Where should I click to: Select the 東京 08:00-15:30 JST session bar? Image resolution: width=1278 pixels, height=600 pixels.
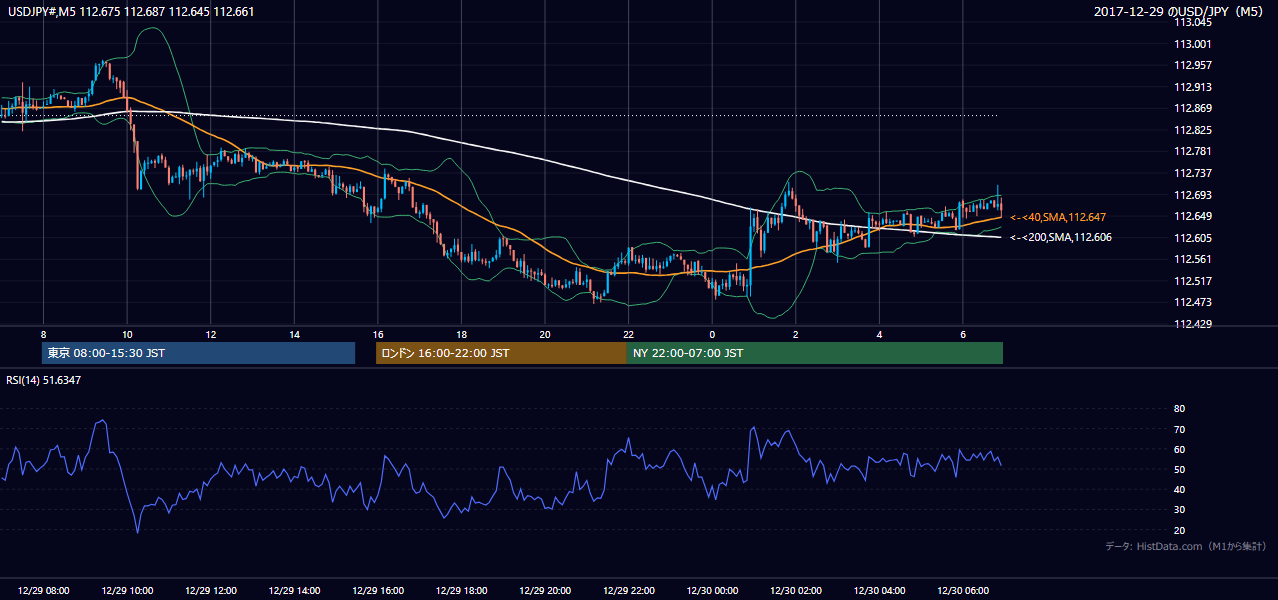(x=198, y=353)
